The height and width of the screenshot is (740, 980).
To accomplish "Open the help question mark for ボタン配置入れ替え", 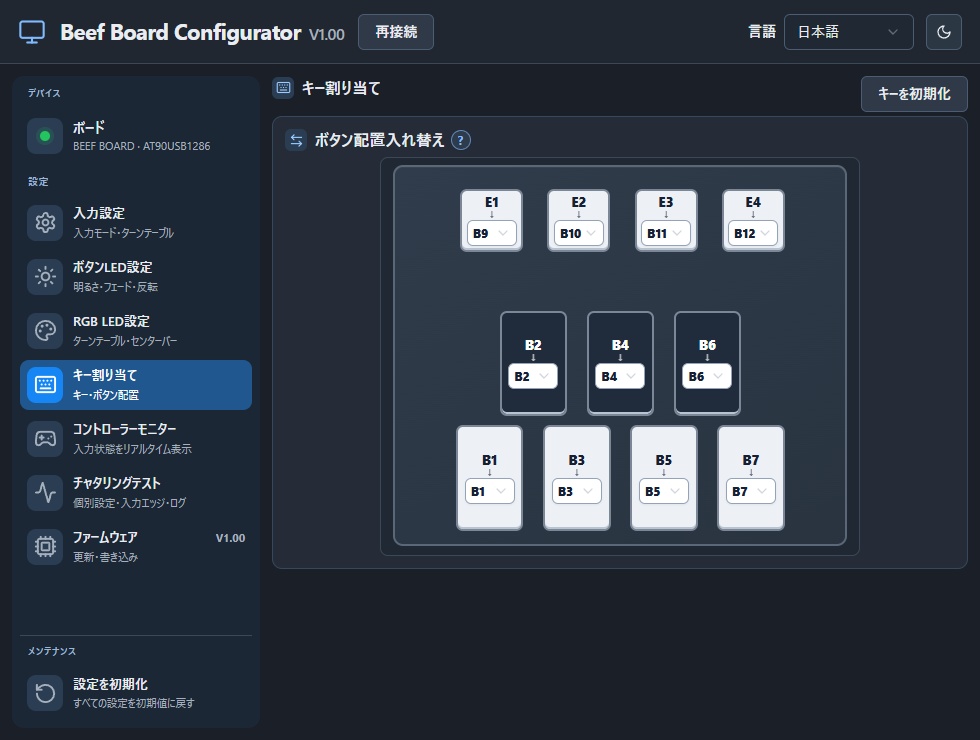I will click(x=461, y=141).
